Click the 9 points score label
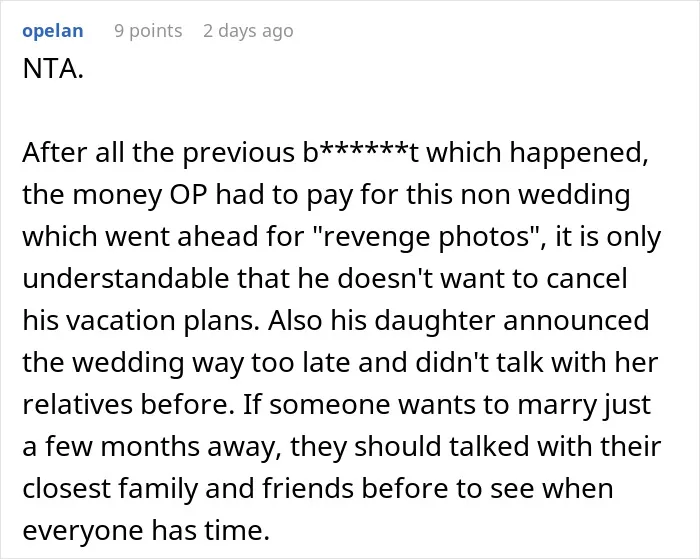Viewport: 700px width, 559px height. [148, 31]
